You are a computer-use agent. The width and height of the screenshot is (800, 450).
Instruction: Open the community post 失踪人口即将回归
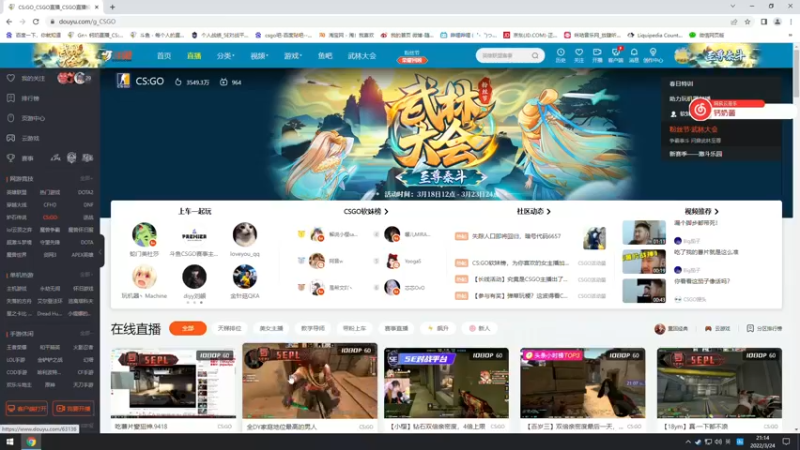coord(516,236)
